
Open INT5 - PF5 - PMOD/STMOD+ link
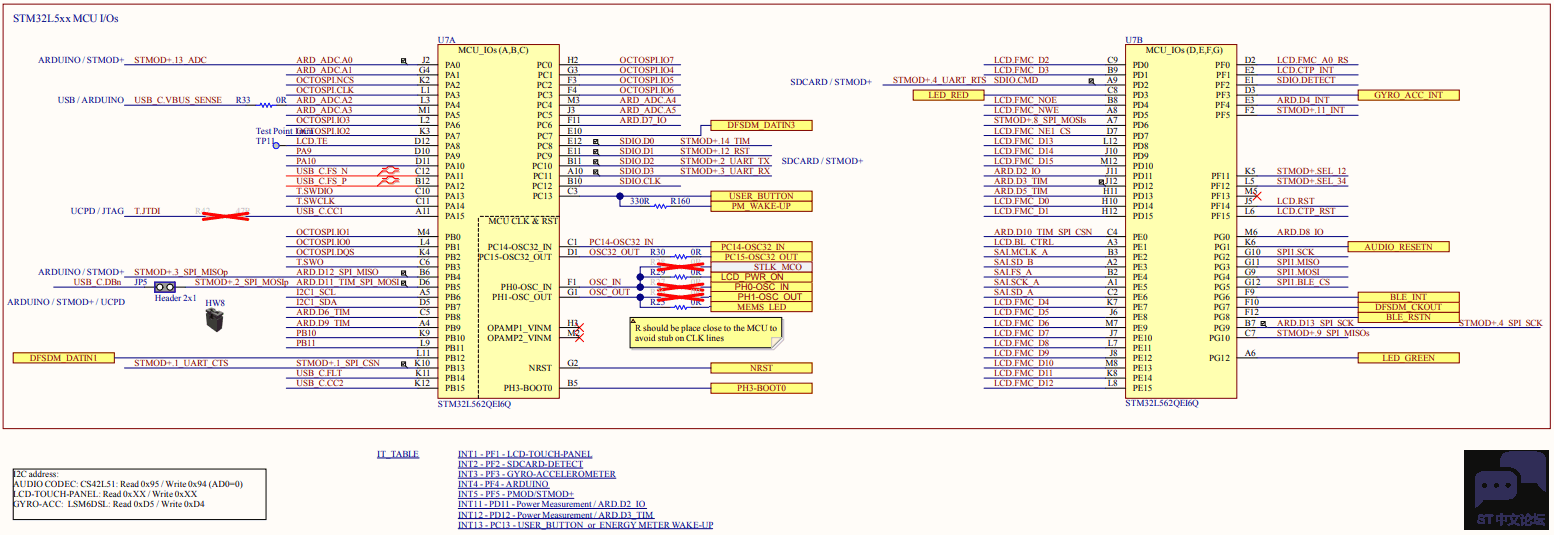[516, 495]
